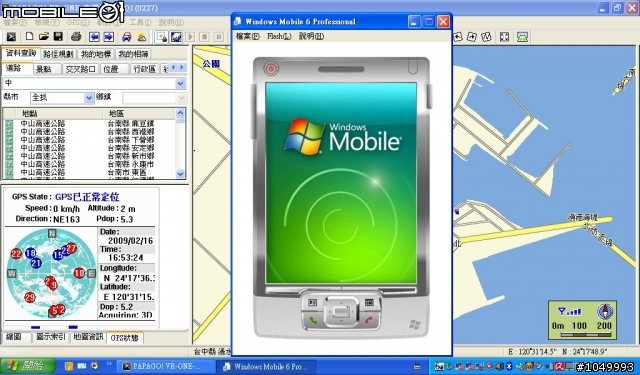Open emulator 檔案 menu
The height and width of the screenshot is (375, 640).
tap(247, 36)
